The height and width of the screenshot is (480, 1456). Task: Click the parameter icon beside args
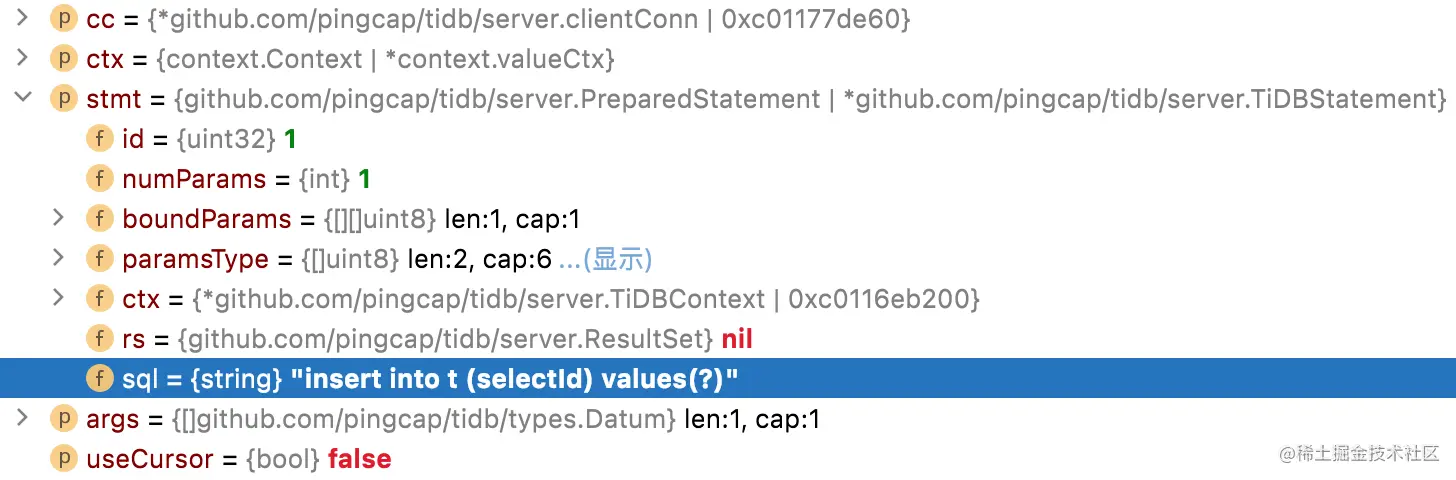pyautogui.click(x=63, y=419)
